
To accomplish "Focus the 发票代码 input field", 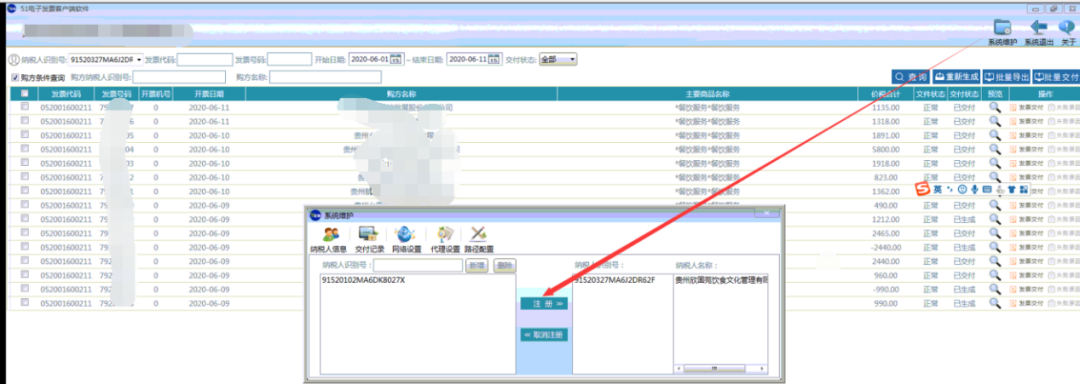I will pyautogui.click(x=205, y=60).
